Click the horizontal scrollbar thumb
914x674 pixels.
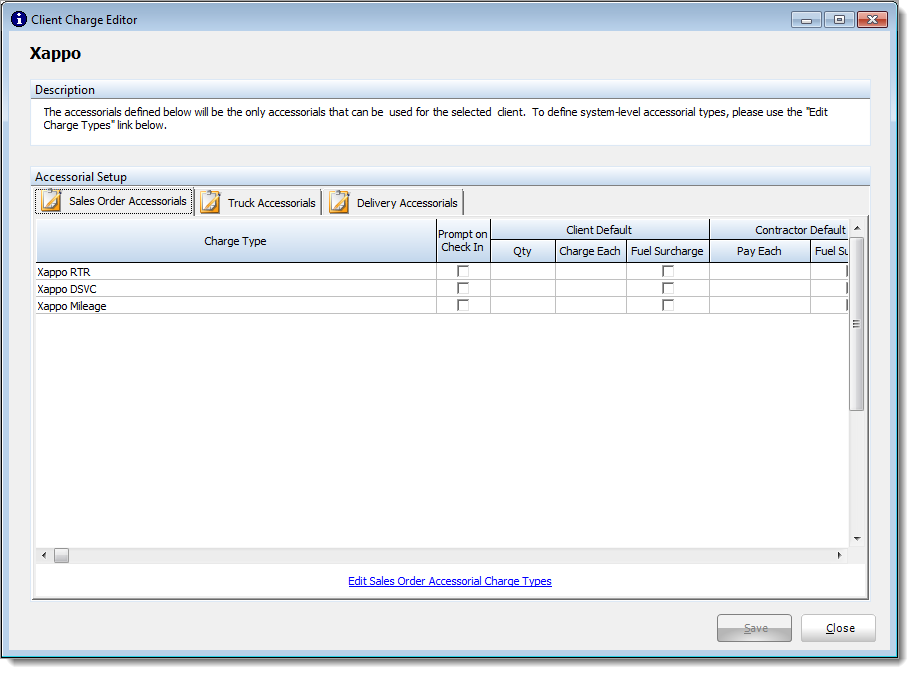(62, 556)
